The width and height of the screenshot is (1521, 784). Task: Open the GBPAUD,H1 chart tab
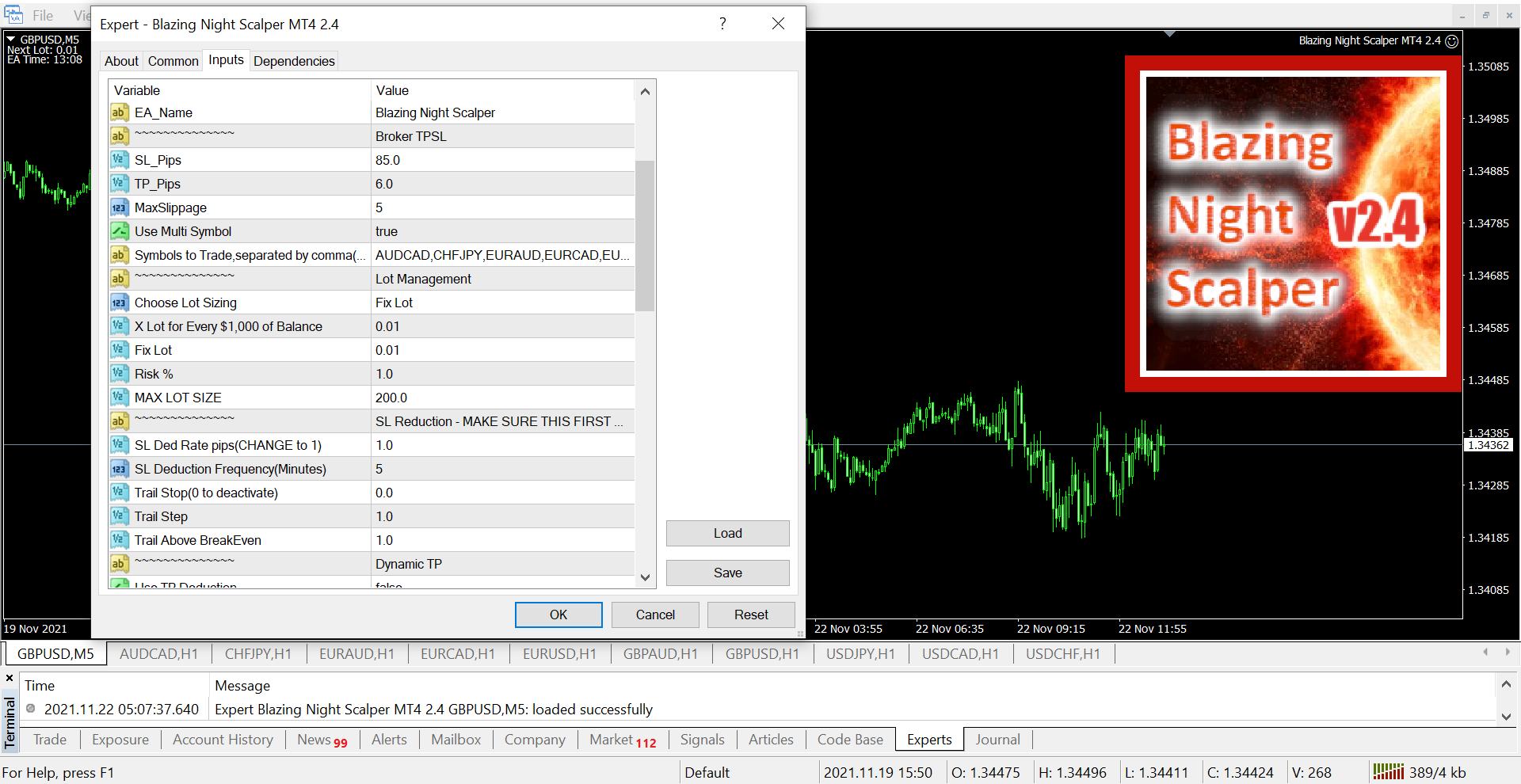661,654
